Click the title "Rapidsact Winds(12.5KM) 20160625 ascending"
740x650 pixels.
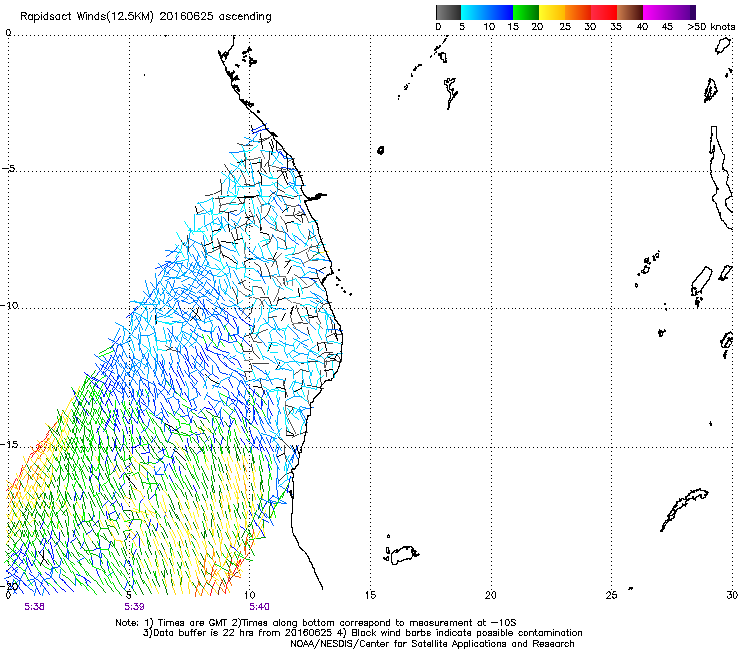(146, 17)
